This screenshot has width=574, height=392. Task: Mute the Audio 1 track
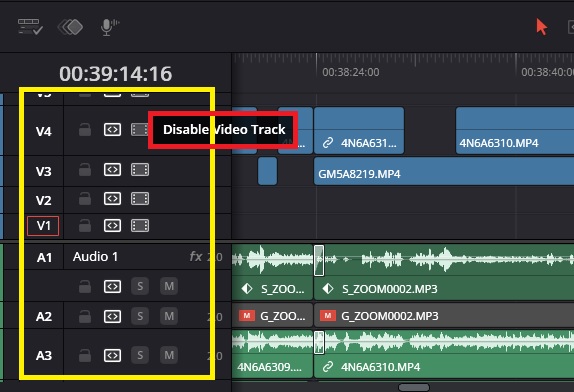coord(169,286)
